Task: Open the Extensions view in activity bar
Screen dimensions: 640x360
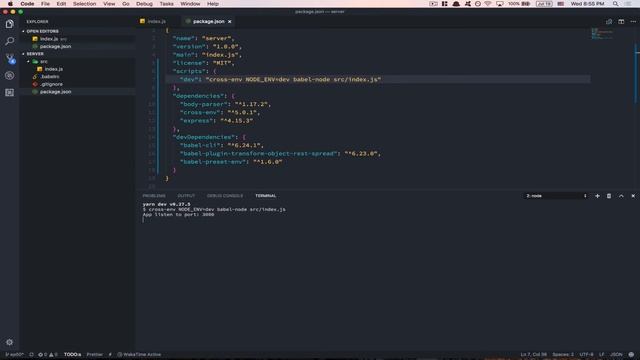Action: pyautogui.click(x=9, y=93)
